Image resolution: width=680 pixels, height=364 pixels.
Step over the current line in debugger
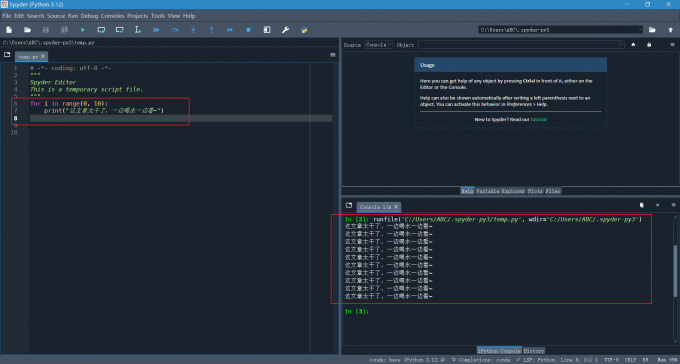click(175, 30)
